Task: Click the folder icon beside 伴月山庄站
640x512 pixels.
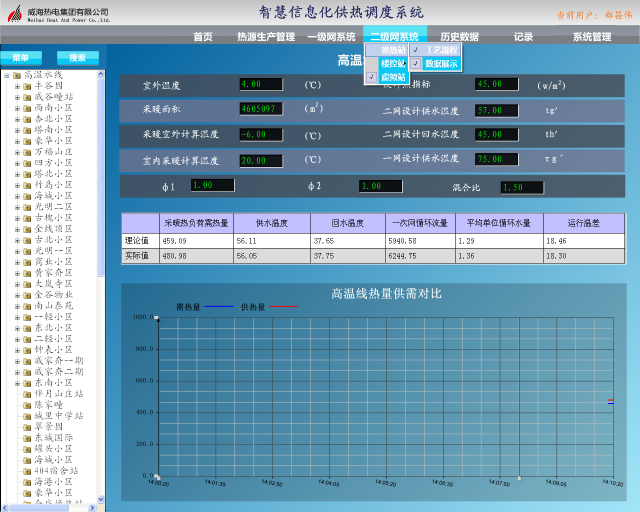Action: point(27,394)
